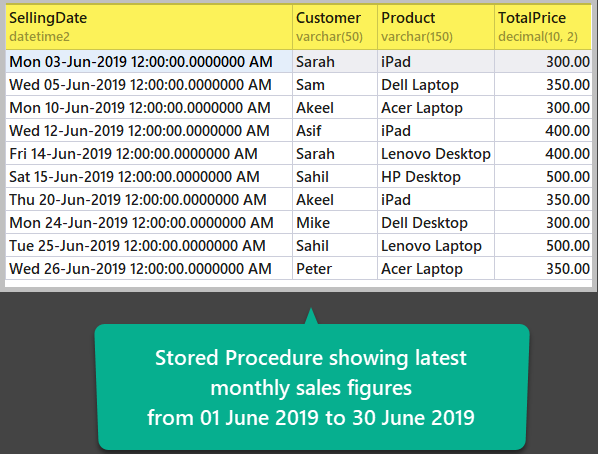Select the Product column header
This screenshot has width=598, height=454.
pos(436,27)
